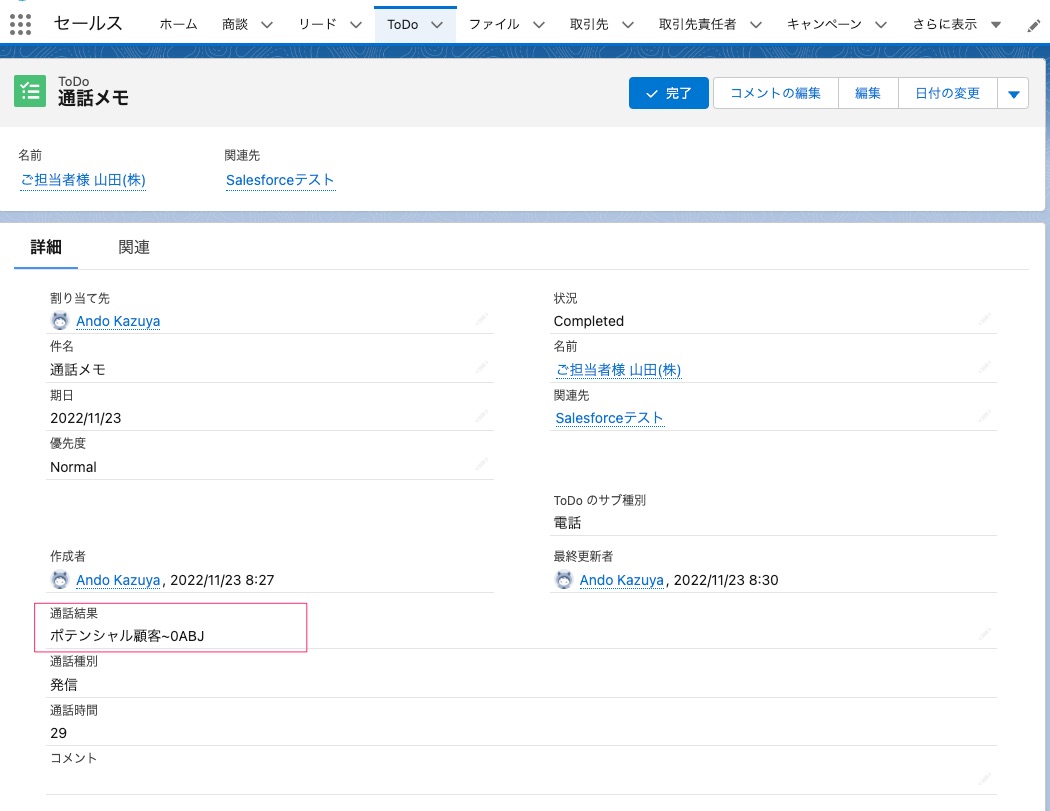Expand the リード navigation dropdown chevron
1050x811 pixels.
pos(356,25)
